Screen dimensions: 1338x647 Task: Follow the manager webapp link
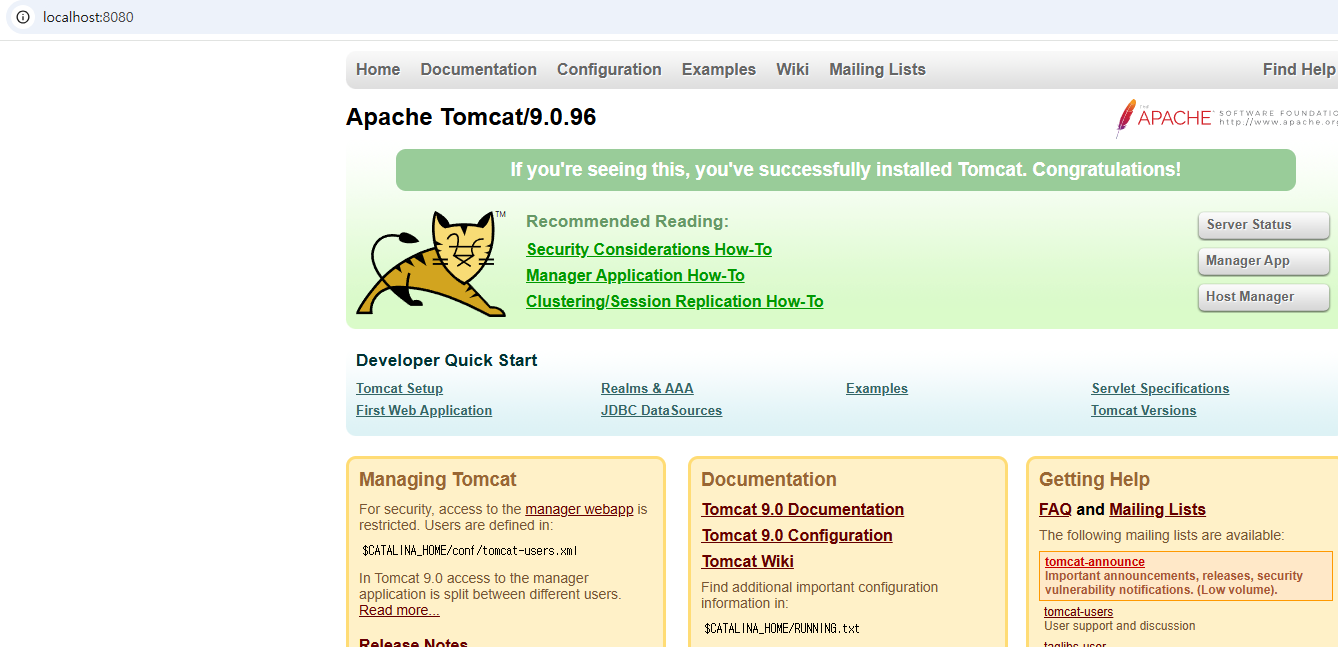coord(579,509)
